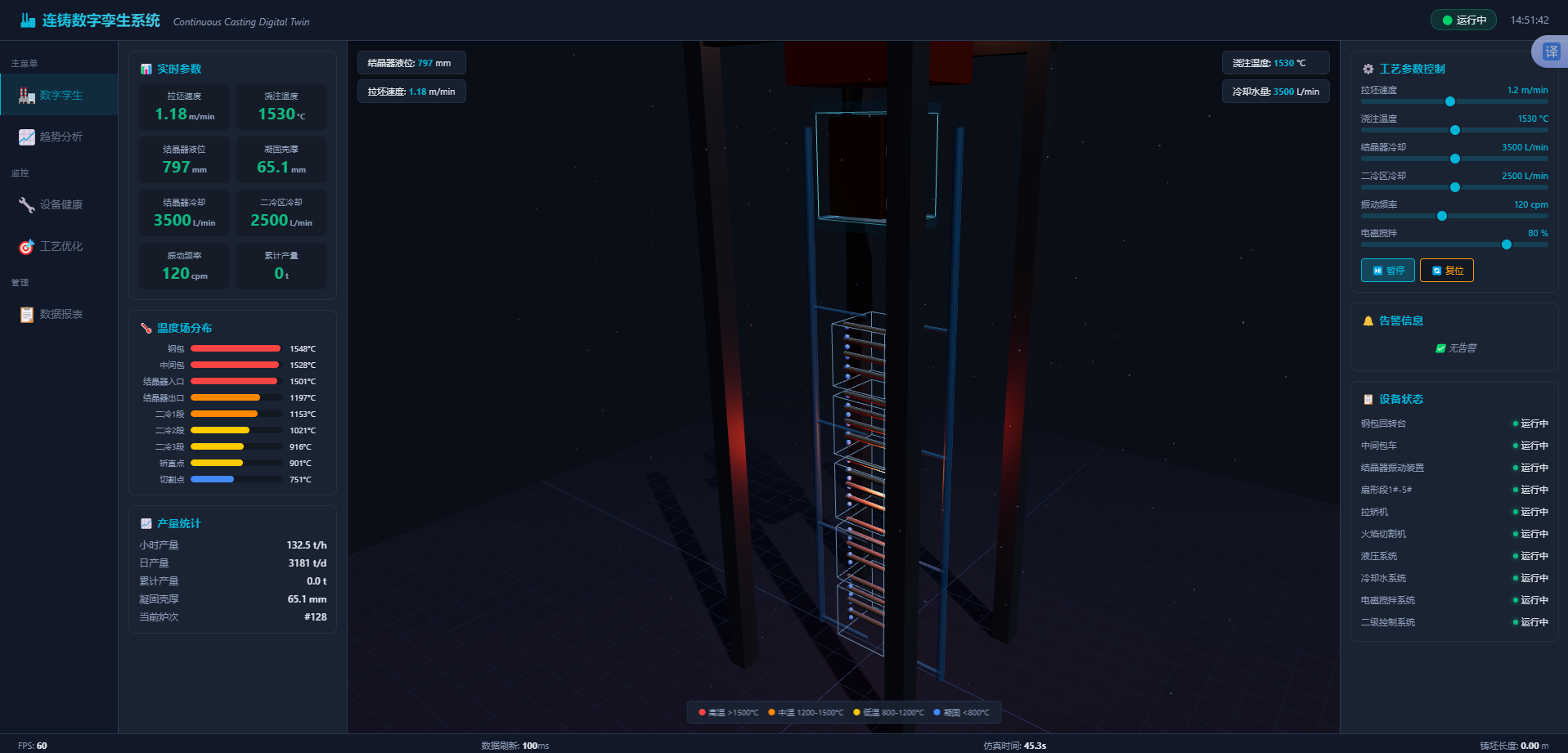Click the 暂停 pause button
1568x753 pixels.
point(1387,270)
